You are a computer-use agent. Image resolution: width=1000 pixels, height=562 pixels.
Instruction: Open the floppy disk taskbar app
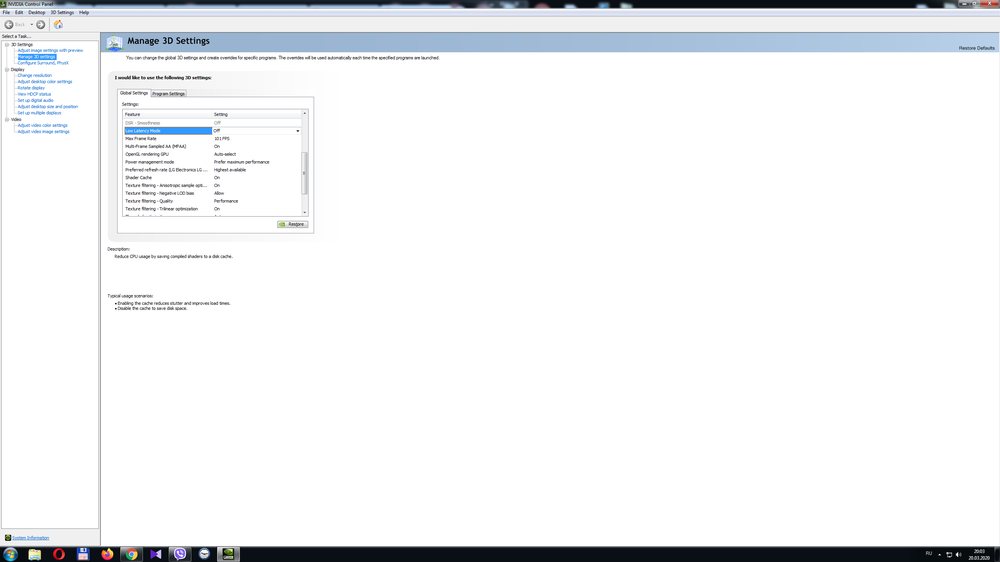pos(83,554)
